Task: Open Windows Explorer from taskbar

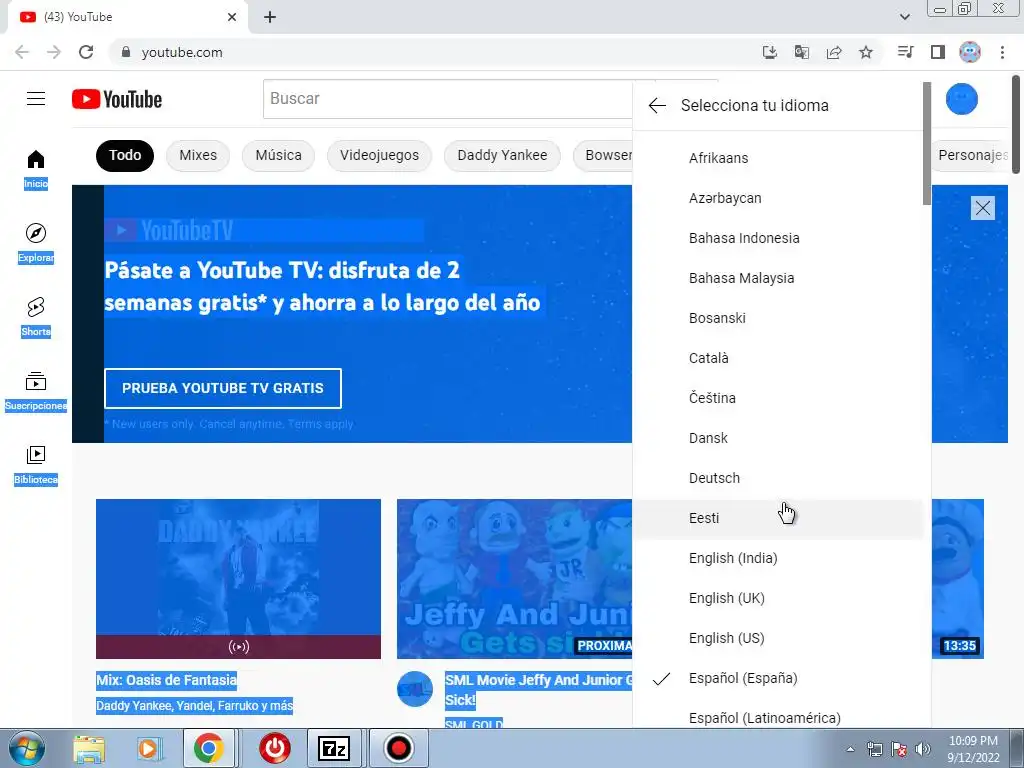Action: coord(89,748)
